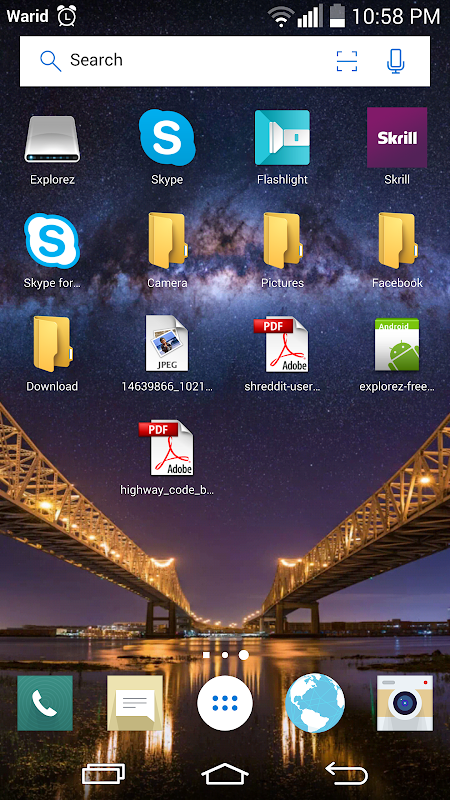Open the Skrill app
The height and width of the screenshot is (800, 450).
(x=397, y=137)
